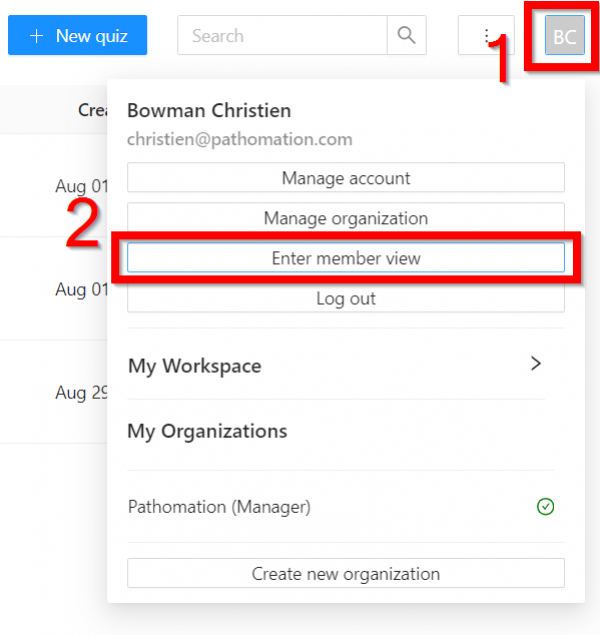This screenshot has height=635, width=600.
Task: Click the partially hidden Created column header
Action: coord(92,110)
